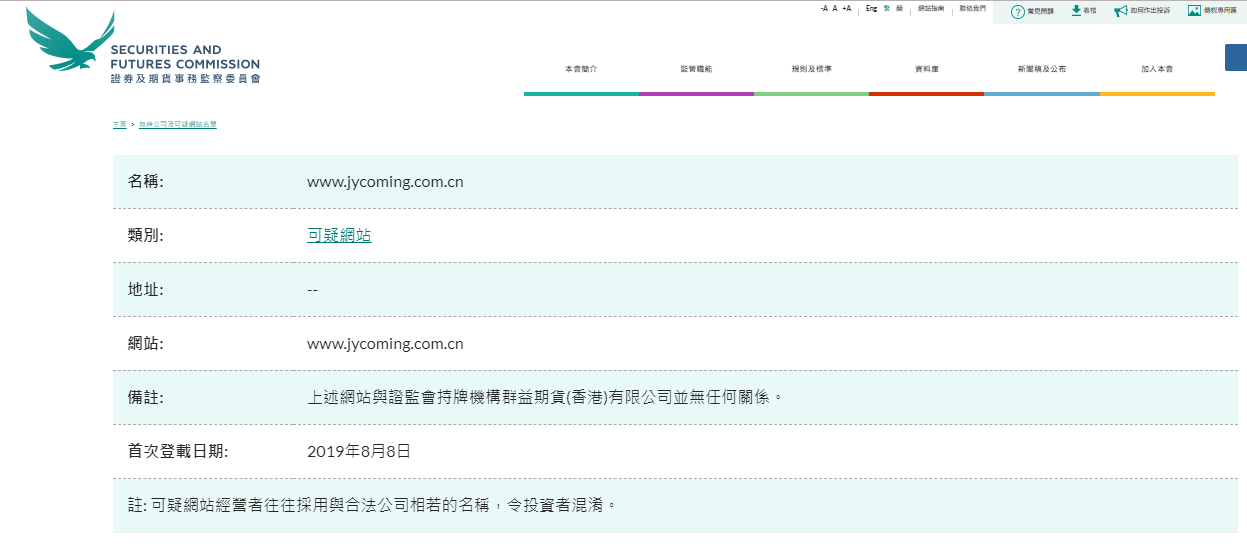Expand the 資料庫 menu
The image size is (1247, 552).
click(x=926, y=69)
